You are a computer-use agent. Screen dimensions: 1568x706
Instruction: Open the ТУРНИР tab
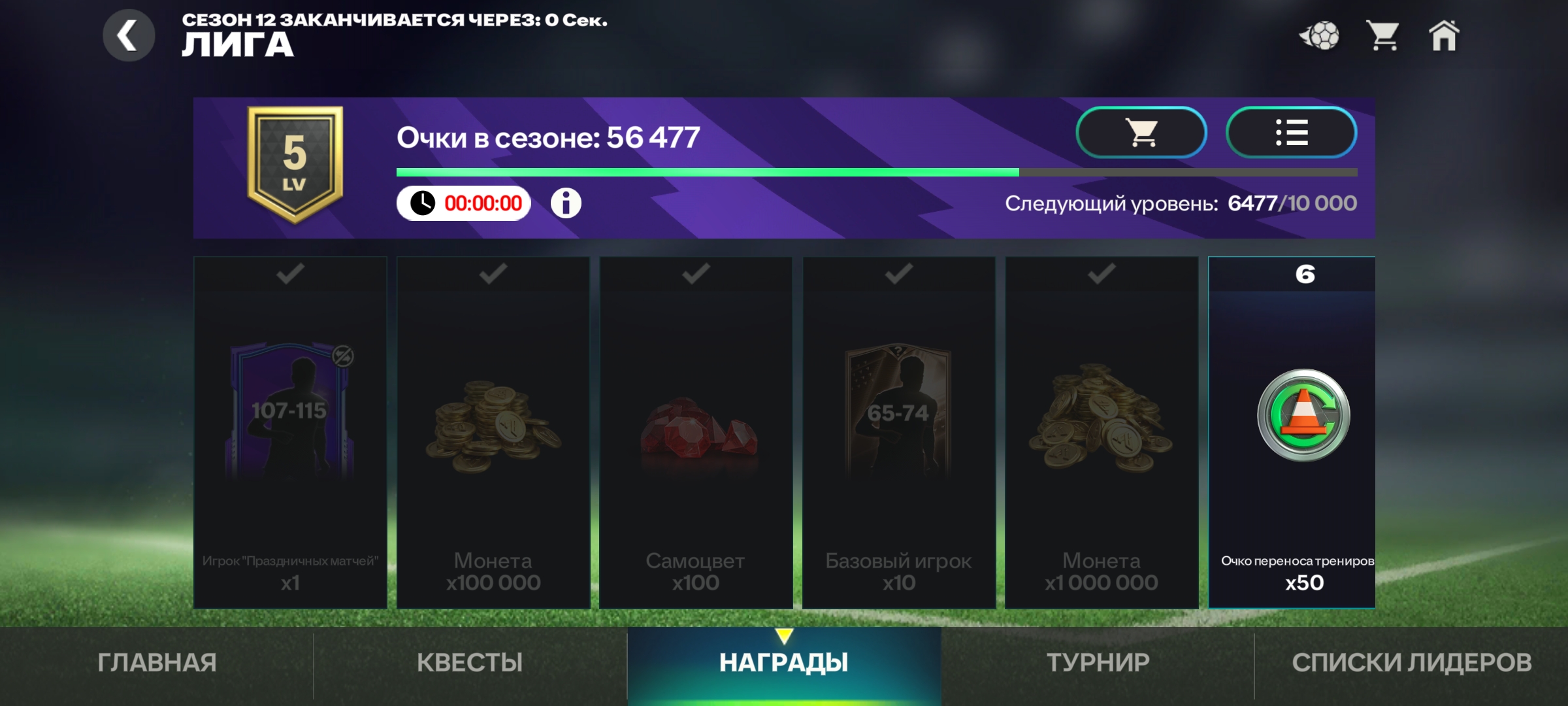(1098, 663)
